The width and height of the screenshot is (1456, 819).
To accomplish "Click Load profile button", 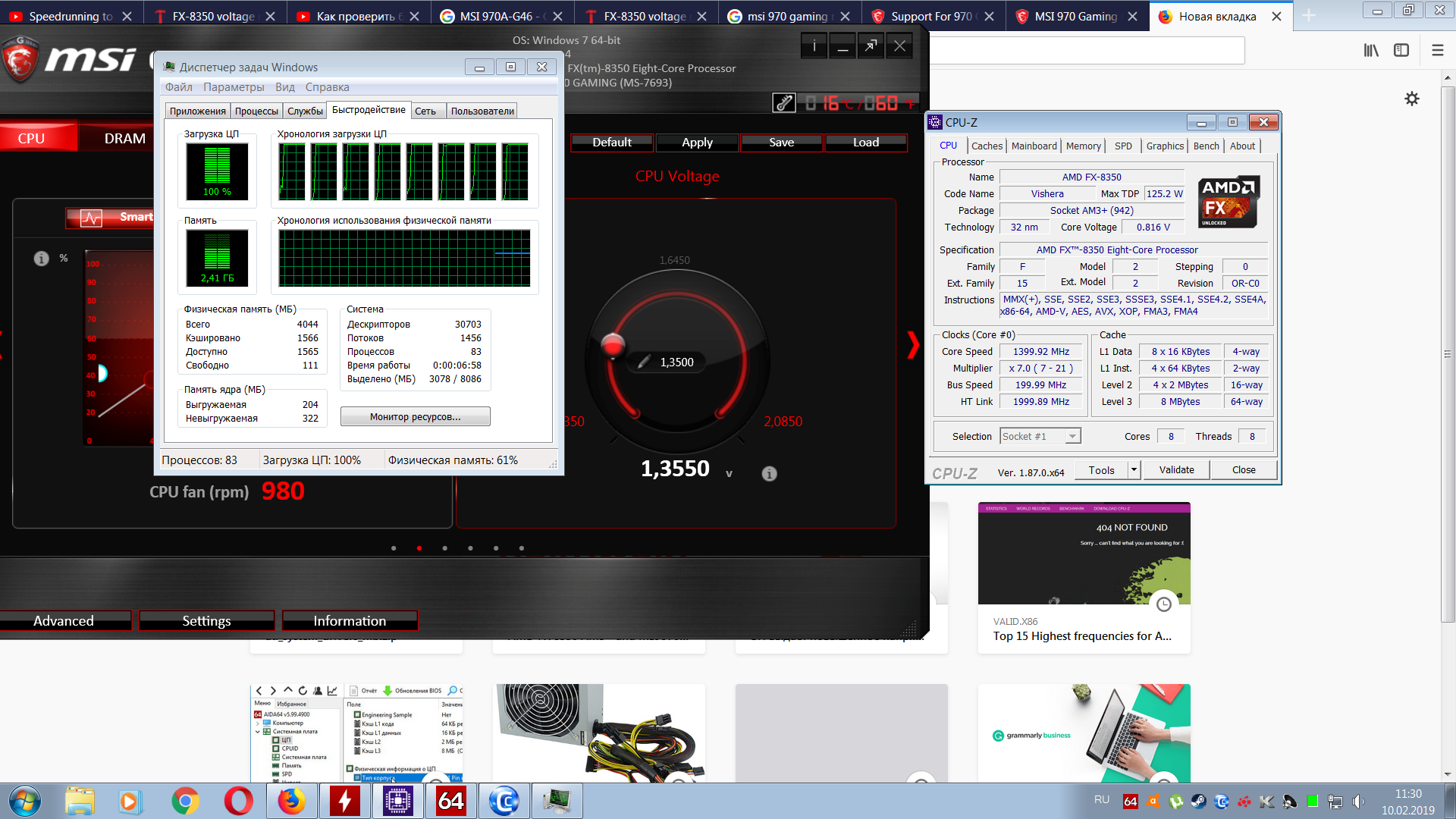I will (866, 143).
